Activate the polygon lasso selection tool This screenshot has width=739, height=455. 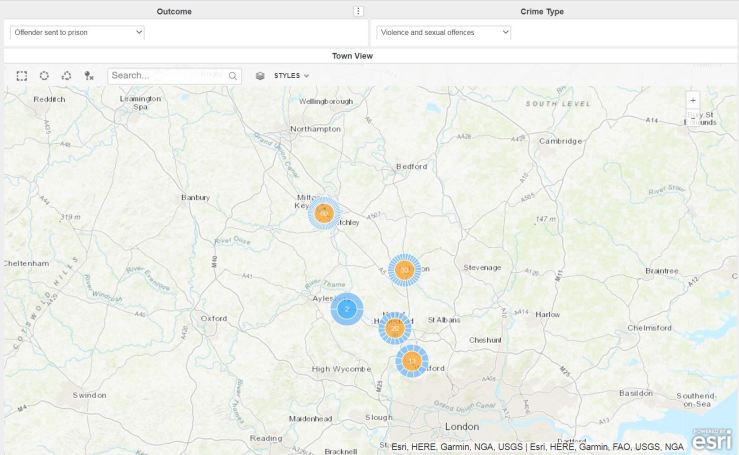tap(66, 76)
